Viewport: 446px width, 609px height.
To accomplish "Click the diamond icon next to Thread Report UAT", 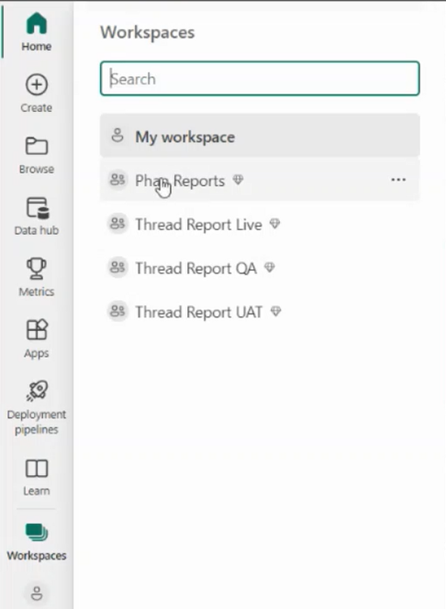I will coord(275,311).
